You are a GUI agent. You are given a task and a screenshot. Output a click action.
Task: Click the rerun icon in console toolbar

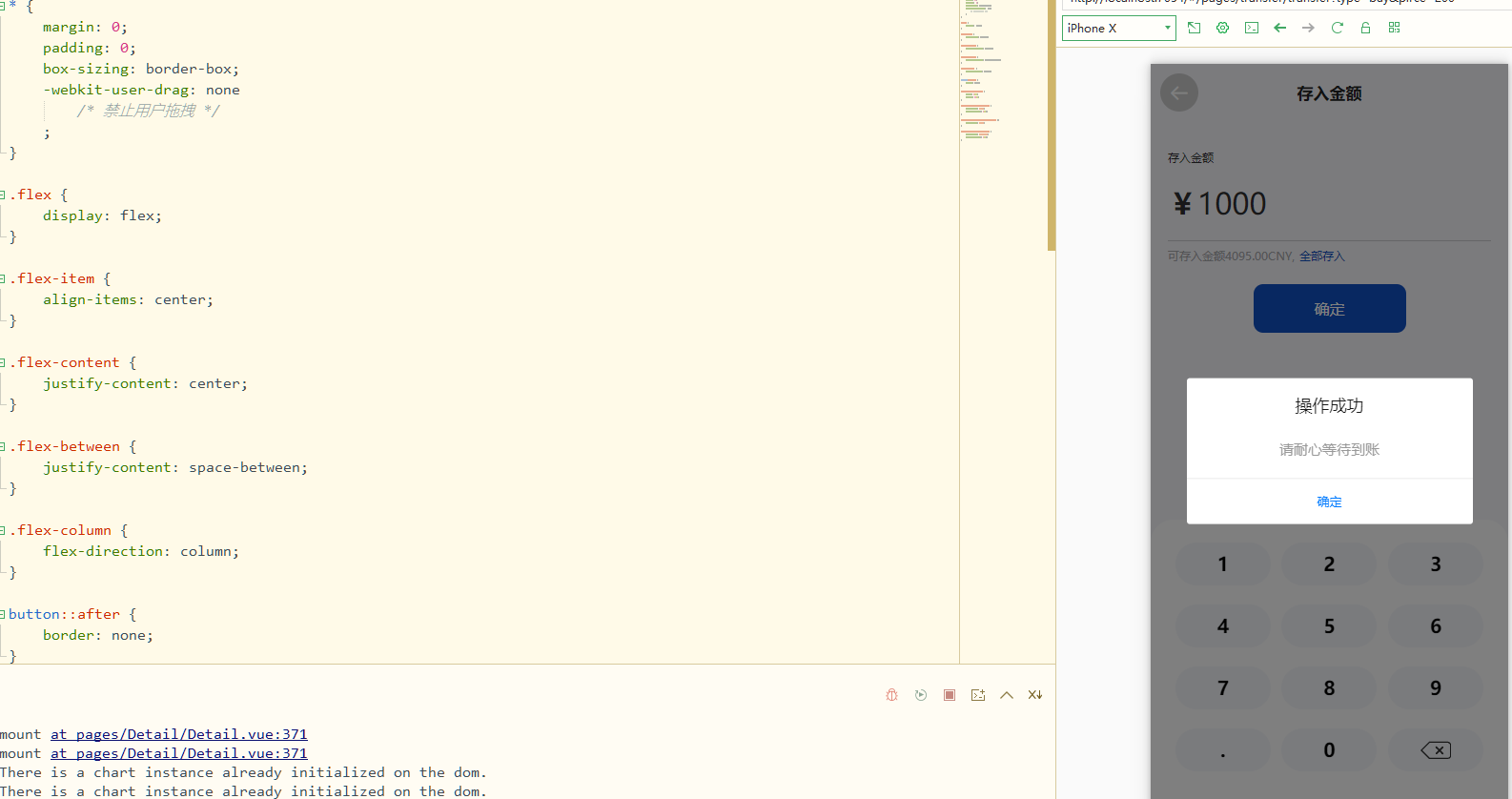pos(921,695)
